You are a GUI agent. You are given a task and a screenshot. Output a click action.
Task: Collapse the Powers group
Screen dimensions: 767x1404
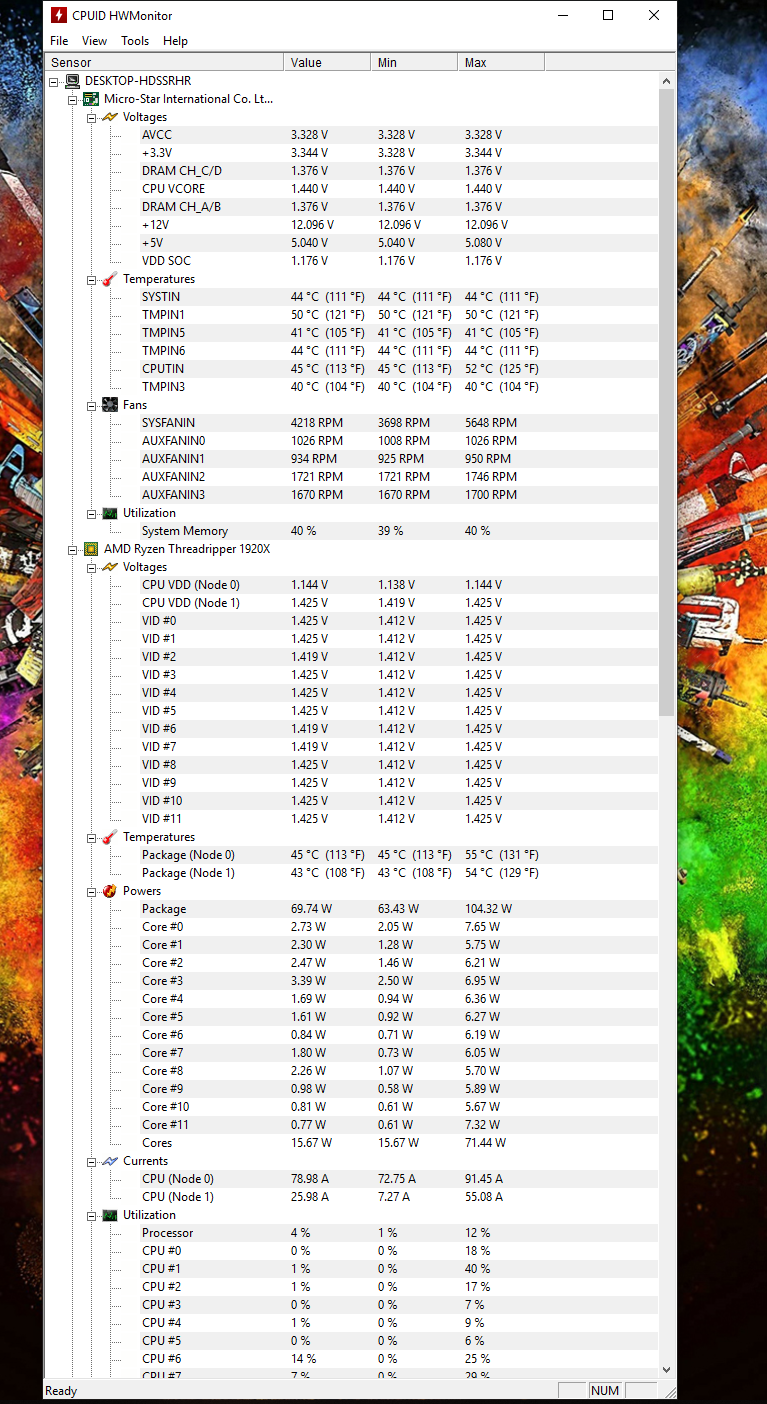pyautogui.click(x=91, y=891)
